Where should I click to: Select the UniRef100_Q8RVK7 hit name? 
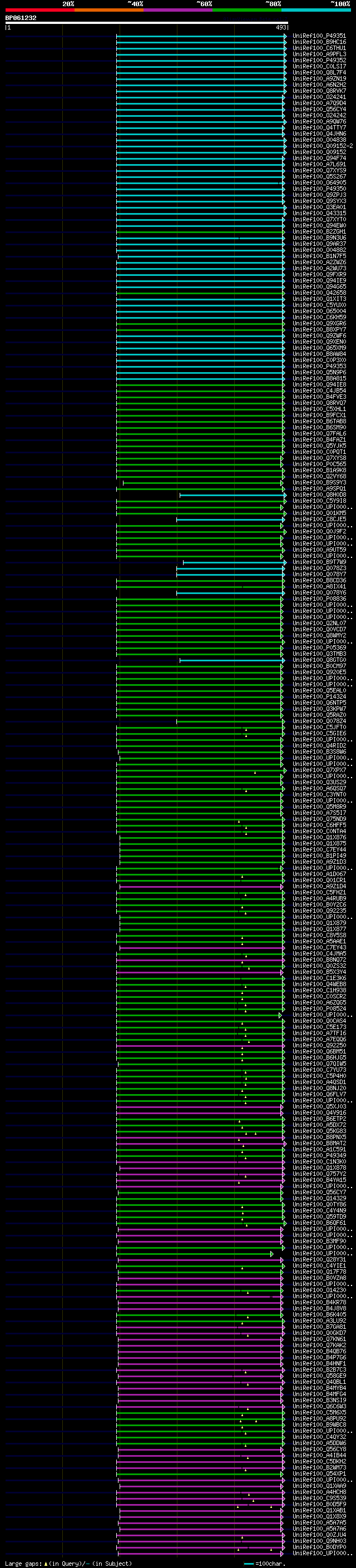point(319,91)
